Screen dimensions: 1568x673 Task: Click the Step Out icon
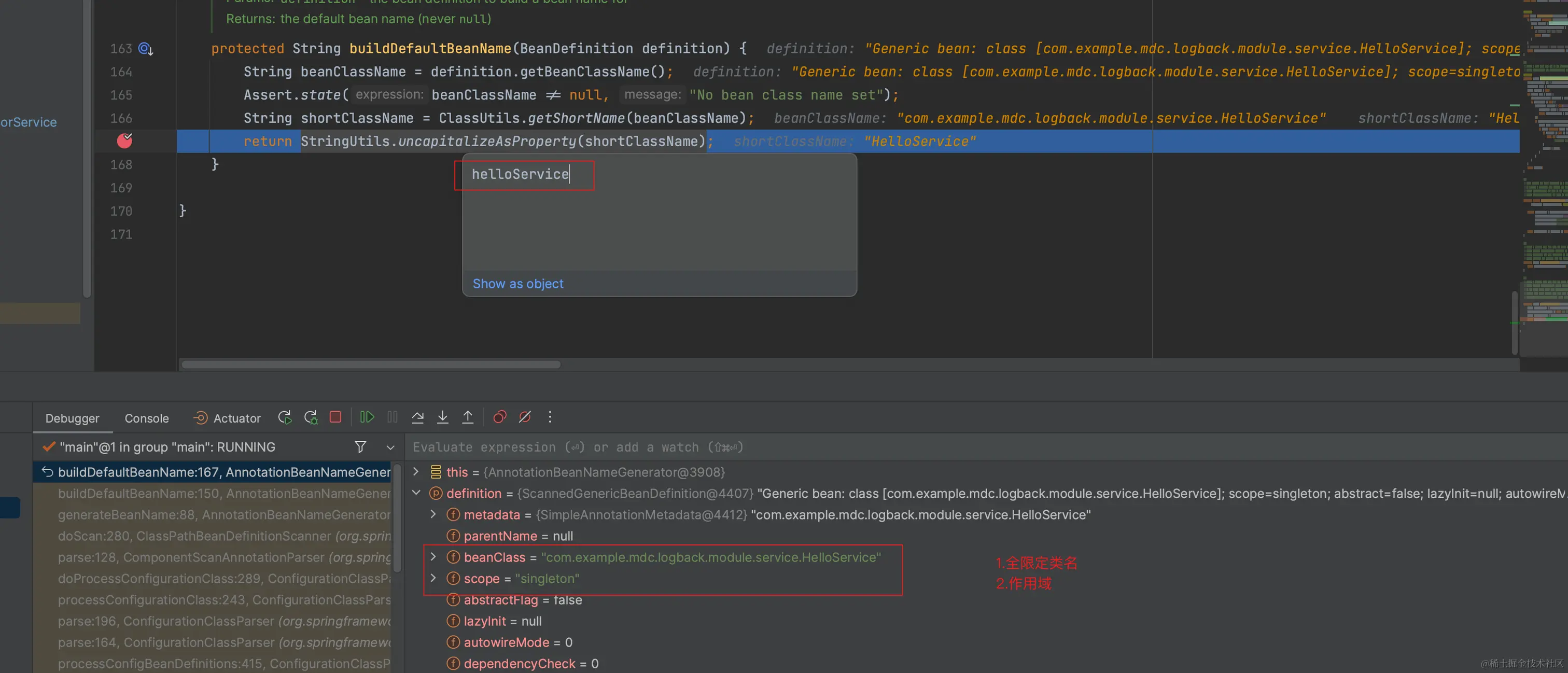(x=468, y=417)
